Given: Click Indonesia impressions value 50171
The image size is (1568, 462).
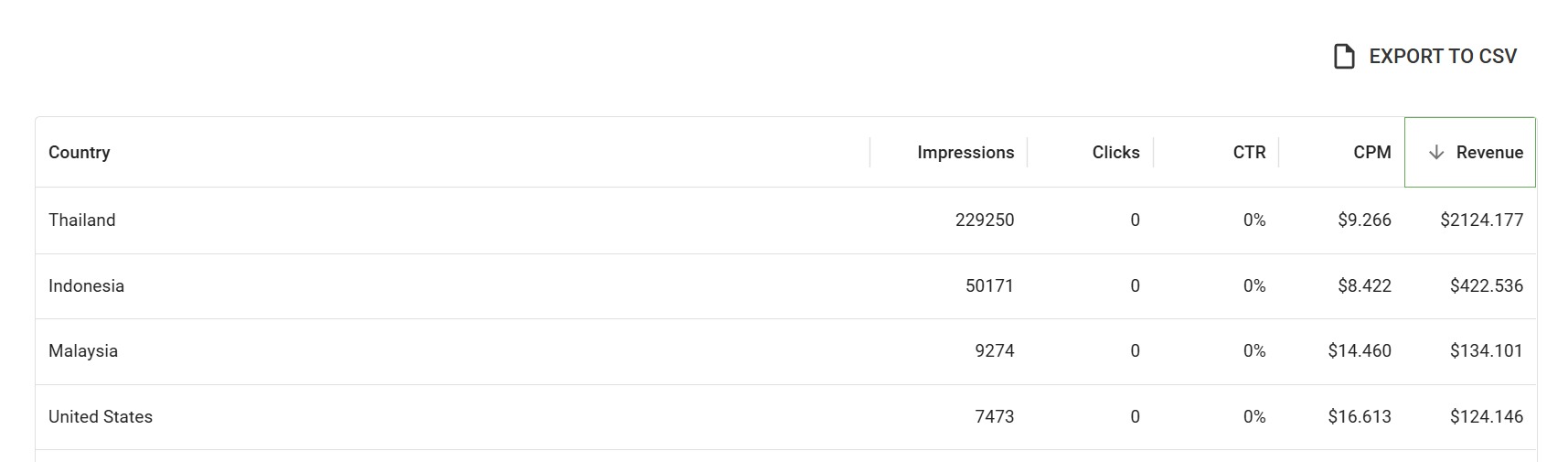Looking at the screenshot, I should click(989, 286).
